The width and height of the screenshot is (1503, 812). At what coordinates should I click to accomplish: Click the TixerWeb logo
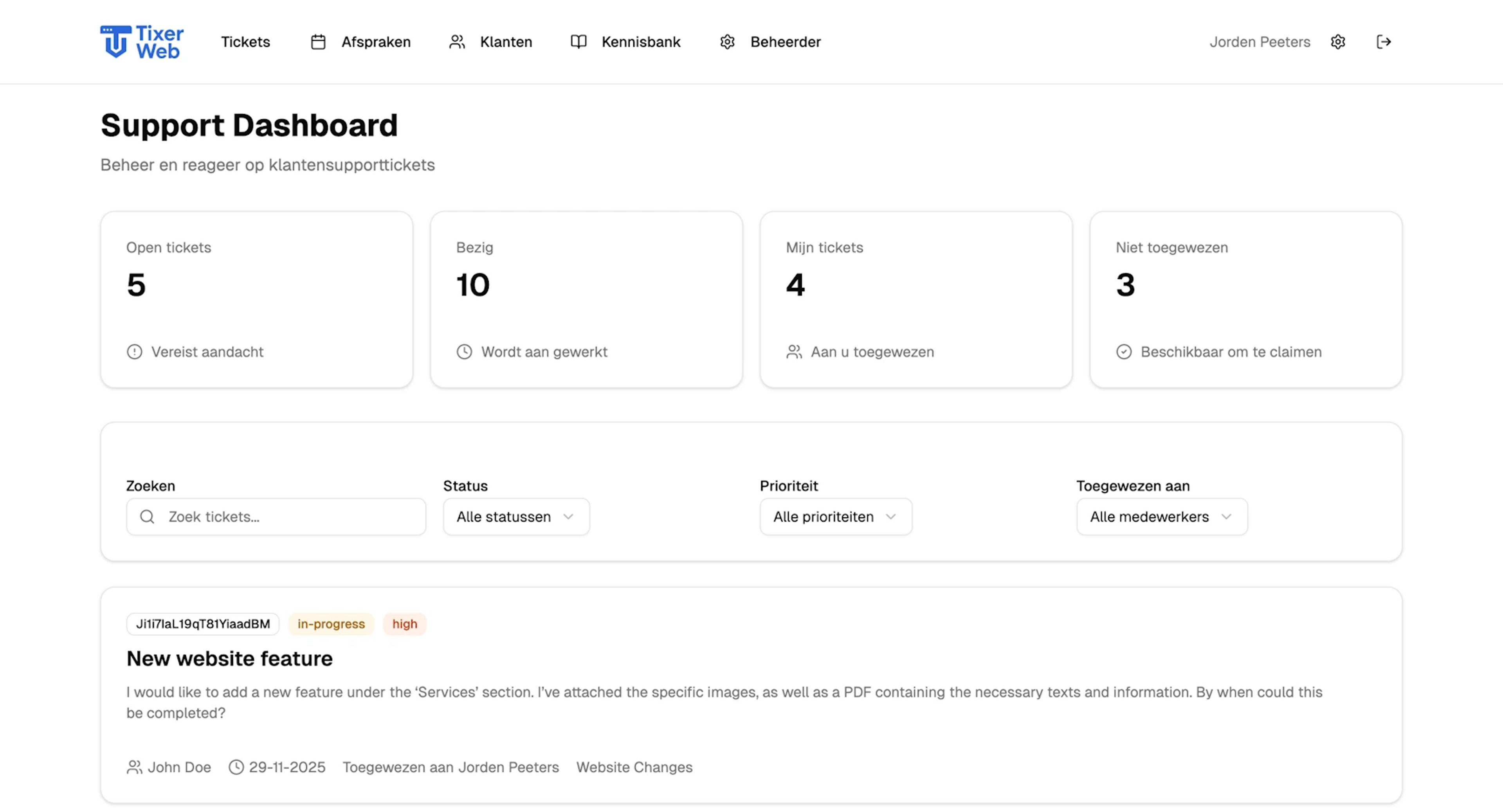[142, 42]
